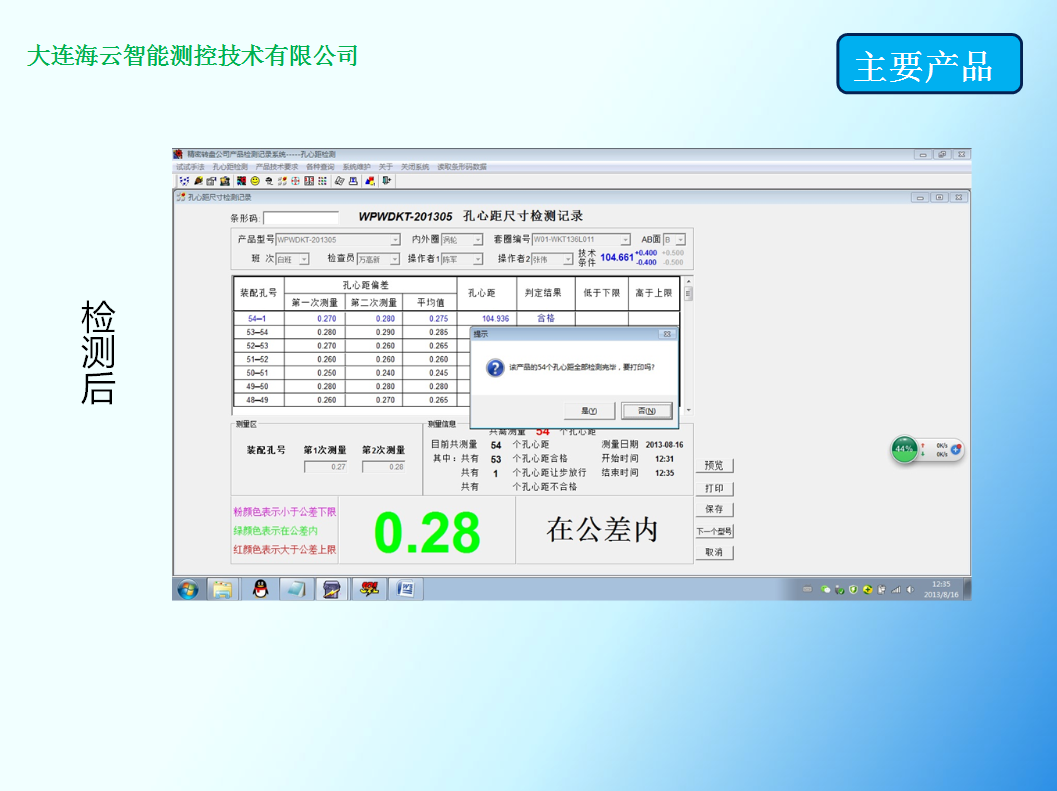The width and height of the screenshot is (1057, 791).
Task: Confirm printing with the 是(Y) button
Action: [588, 411]
